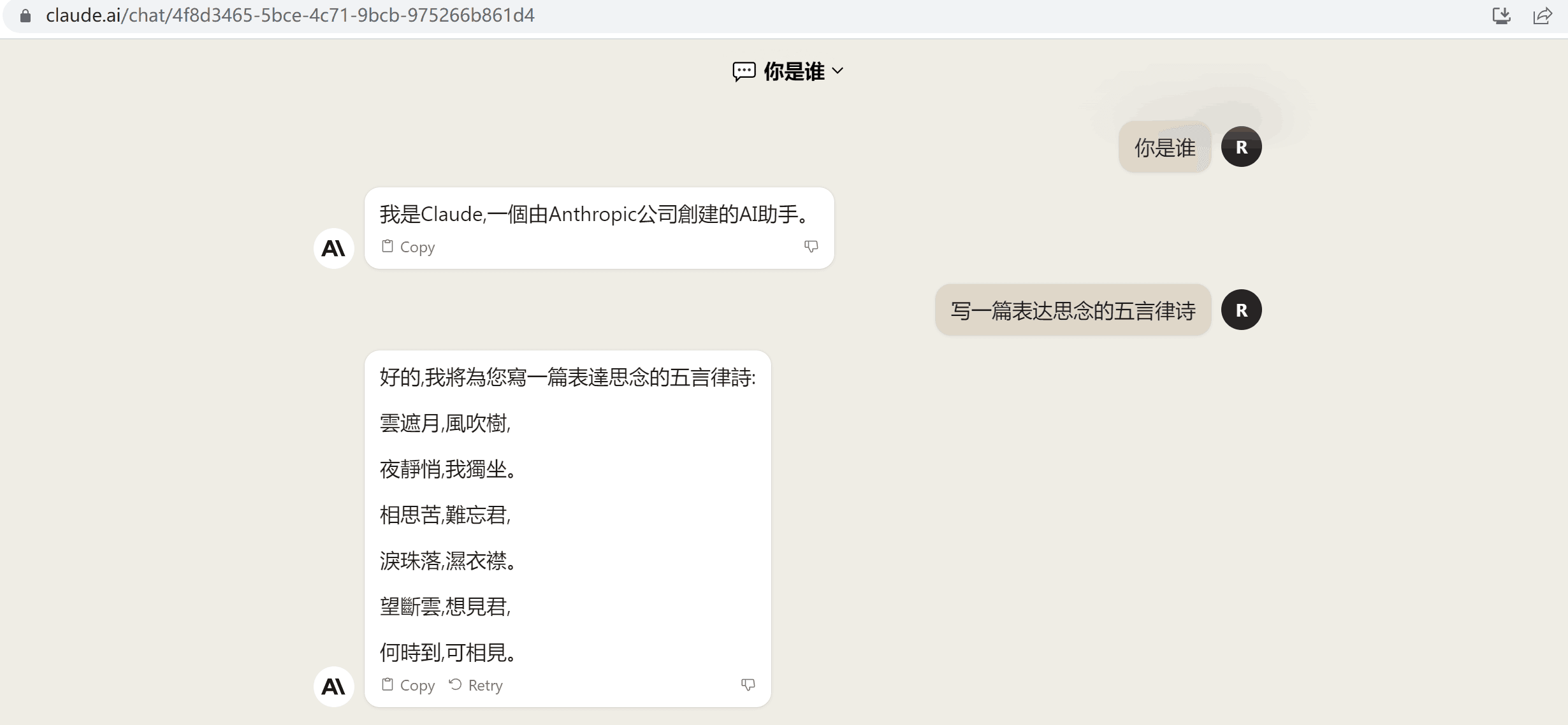Click the lock icon in the address bar
The image size is (1568, 725).
(25, 16)
